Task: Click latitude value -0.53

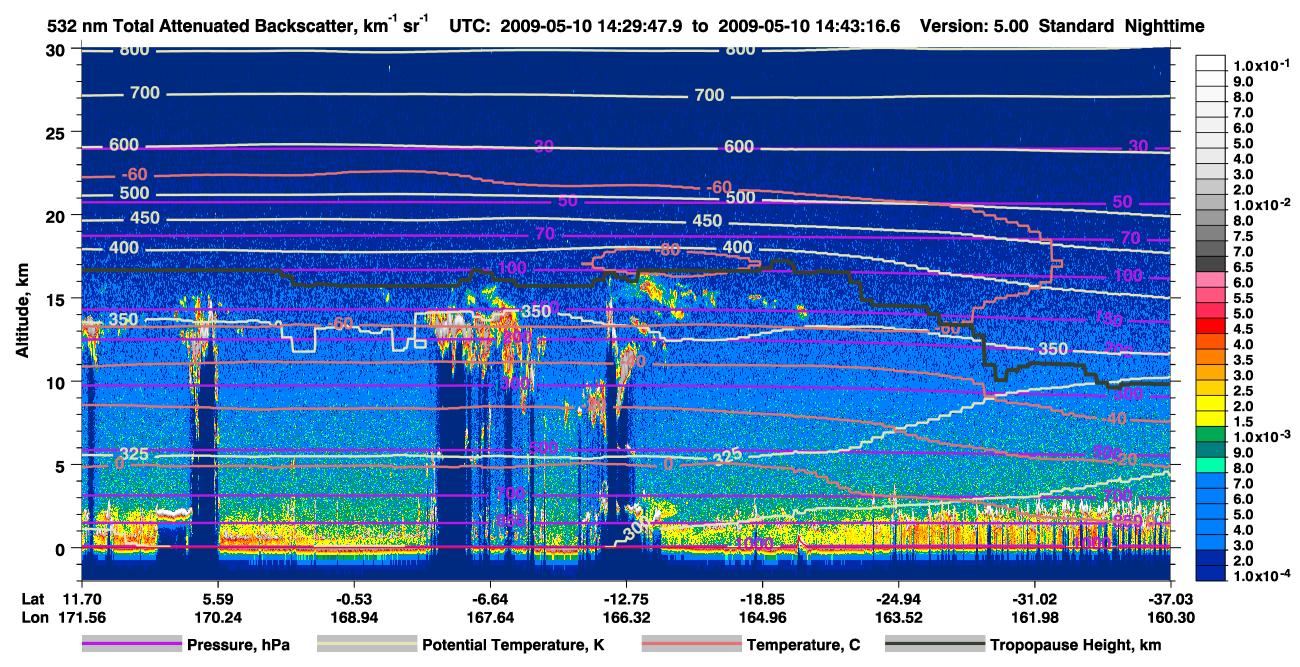Action: pos(354,599)
